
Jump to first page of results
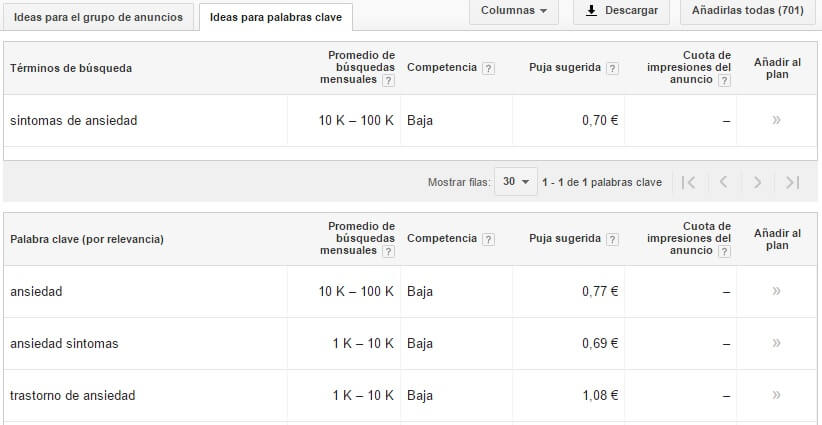coord(688,182)
